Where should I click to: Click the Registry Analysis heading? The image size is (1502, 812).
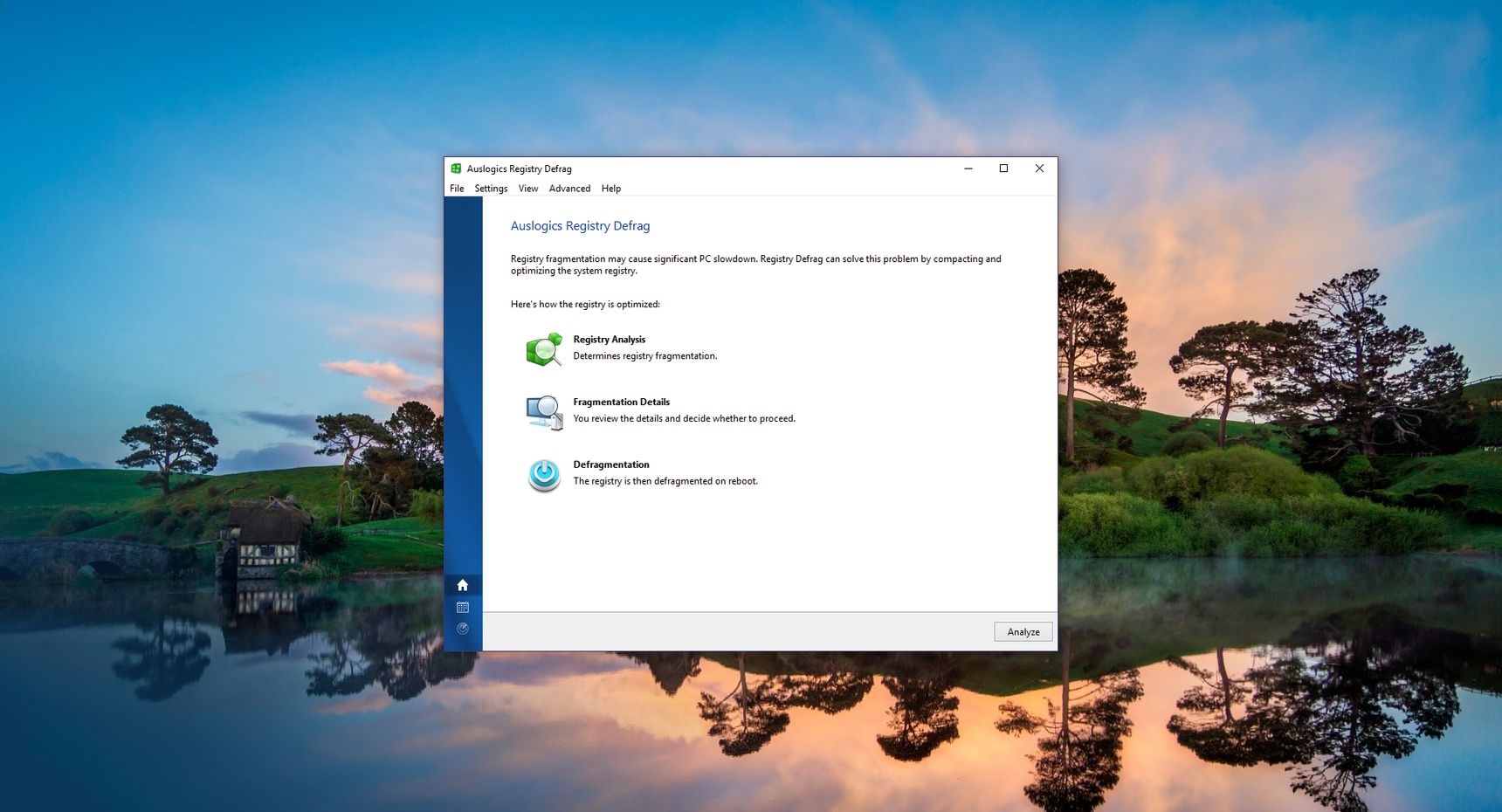610,340
